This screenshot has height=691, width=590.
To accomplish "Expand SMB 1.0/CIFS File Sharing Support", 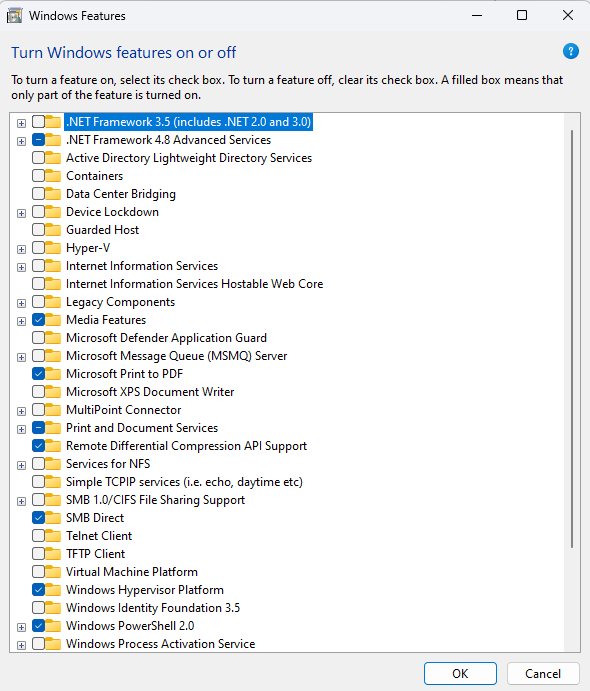I will coord(21,502).
